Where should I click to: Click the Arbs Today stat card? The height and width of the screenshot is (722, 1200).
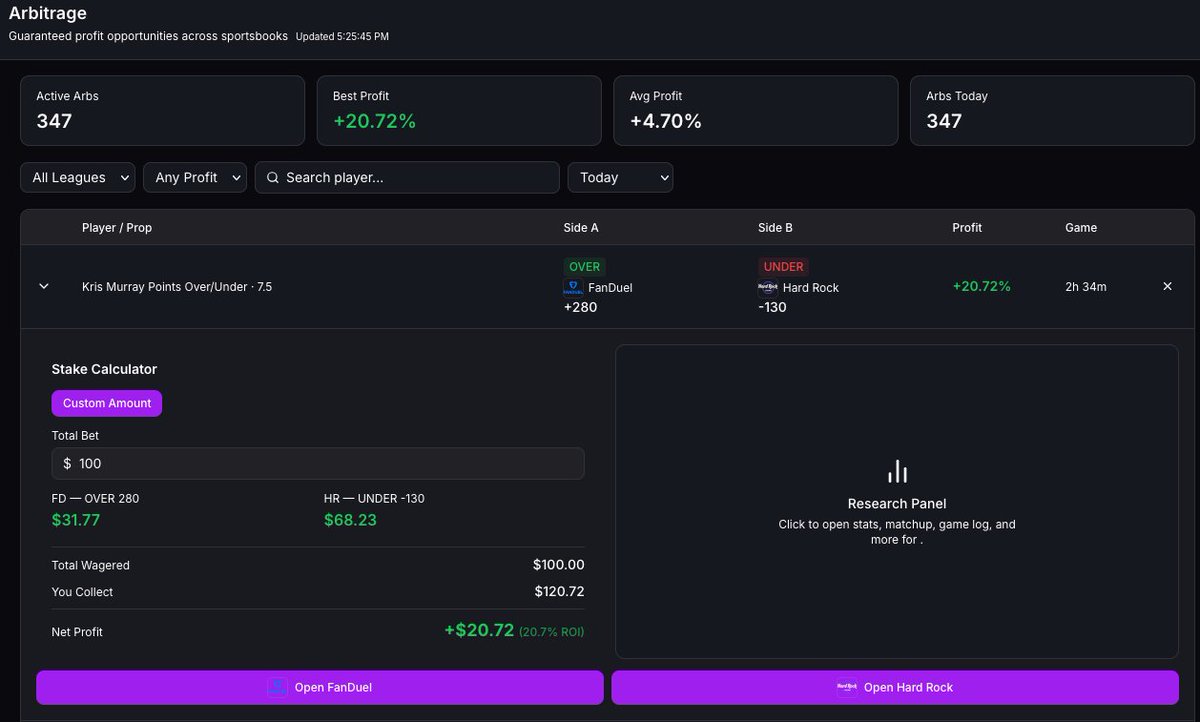click(1052, 110)
